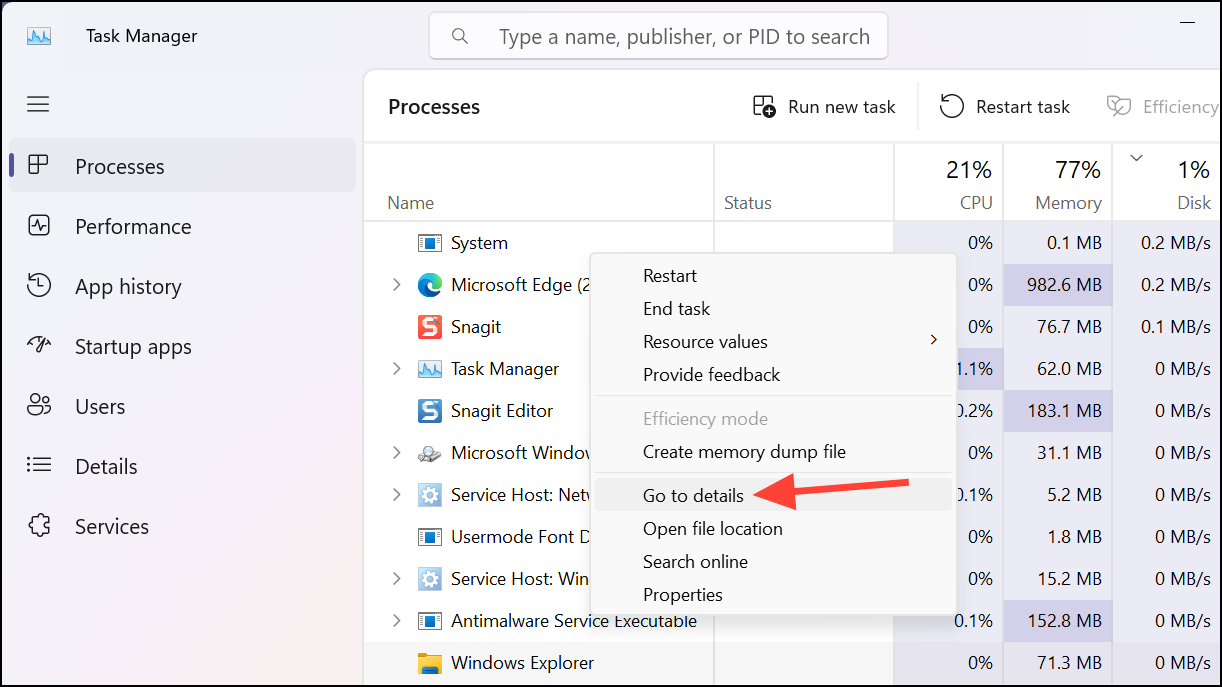Focus the name, publisher, or PID search field

658,36
